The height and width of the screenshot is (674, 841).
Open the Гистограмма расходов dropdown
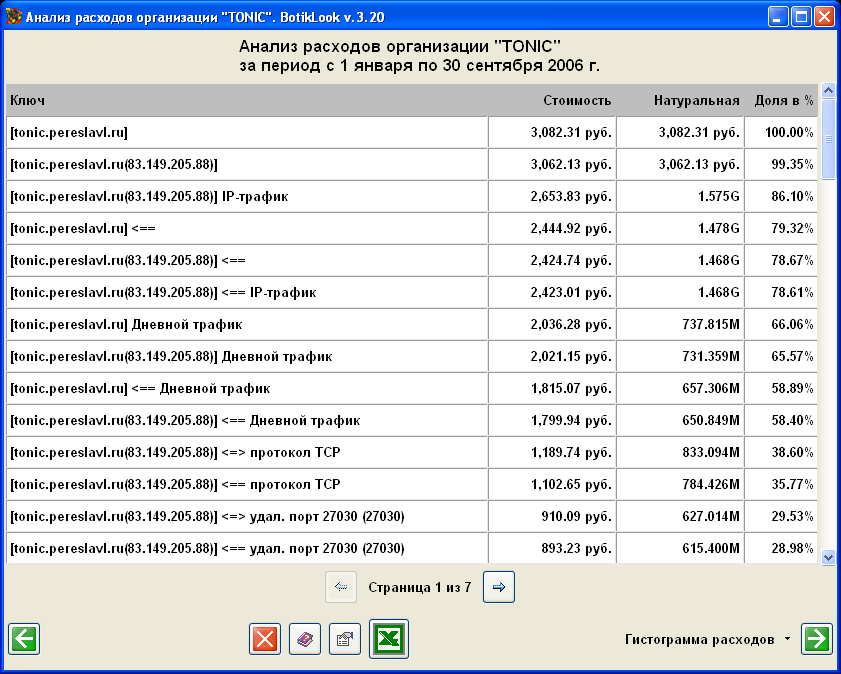click(x=706, y=639)
